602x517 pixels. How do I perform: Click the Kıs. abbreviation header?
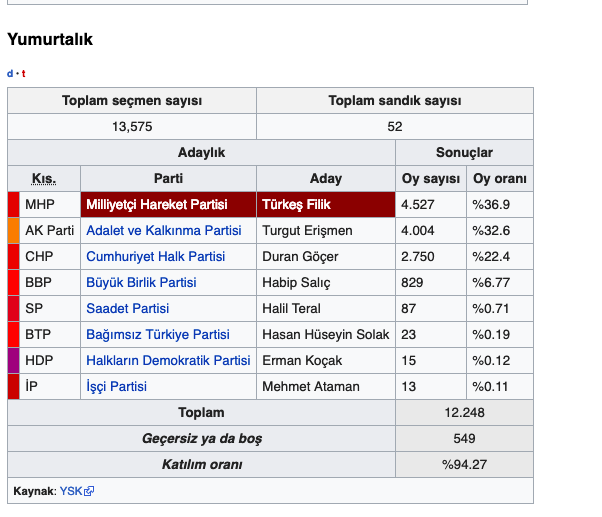44,178
